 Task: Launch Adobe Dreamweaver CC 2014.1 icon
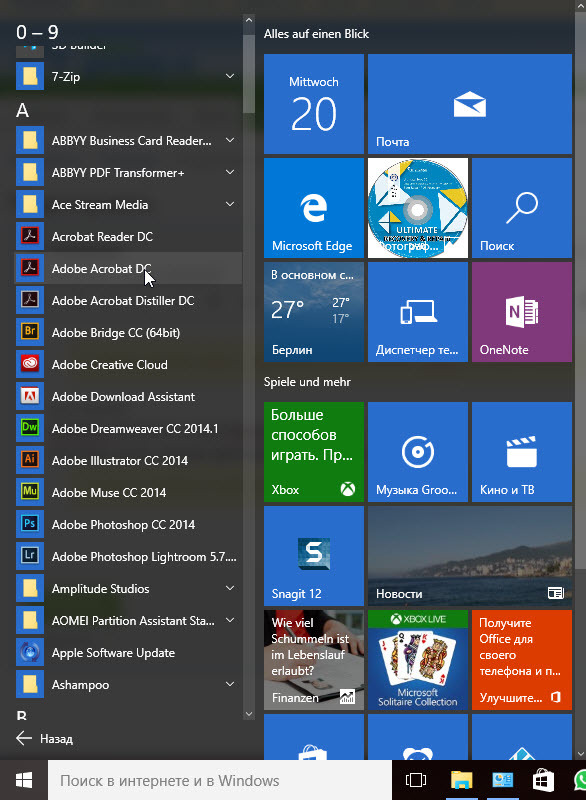pyautogui.click(x=30, y=428)
